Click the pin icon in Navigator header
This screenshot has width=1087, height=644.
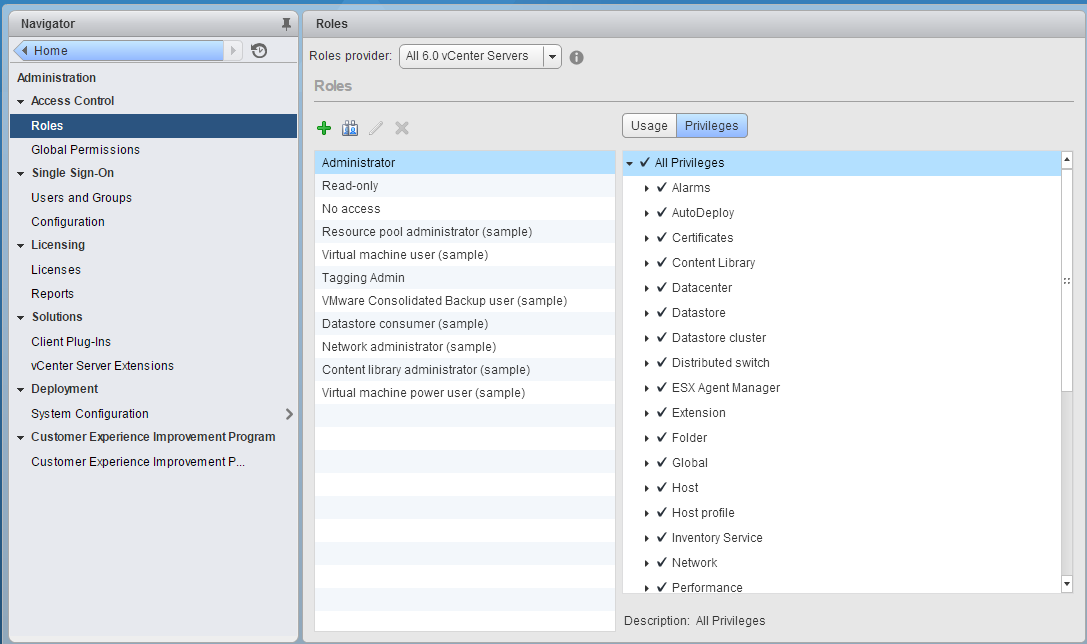click(287, 24)
